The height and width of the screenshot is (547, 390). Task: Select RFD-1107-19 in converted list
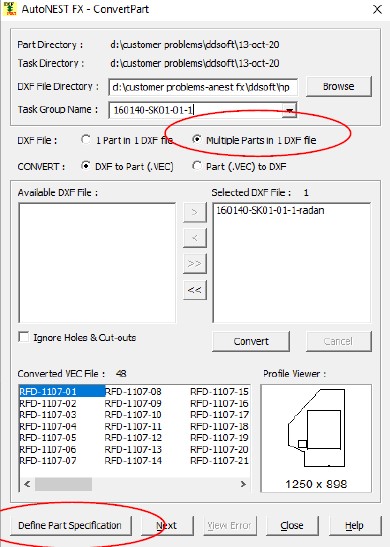219,438
